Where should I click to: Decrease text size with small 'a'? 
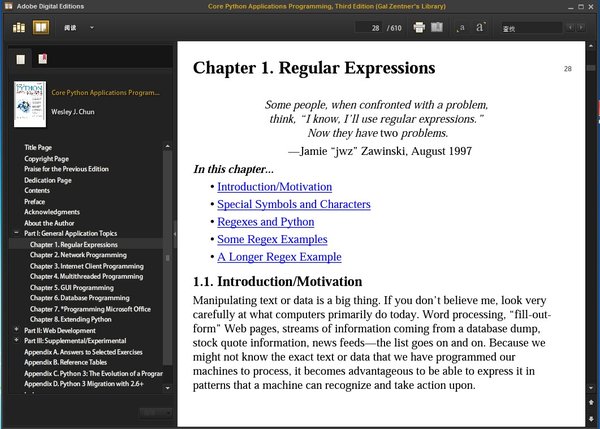tap(461, 27)
